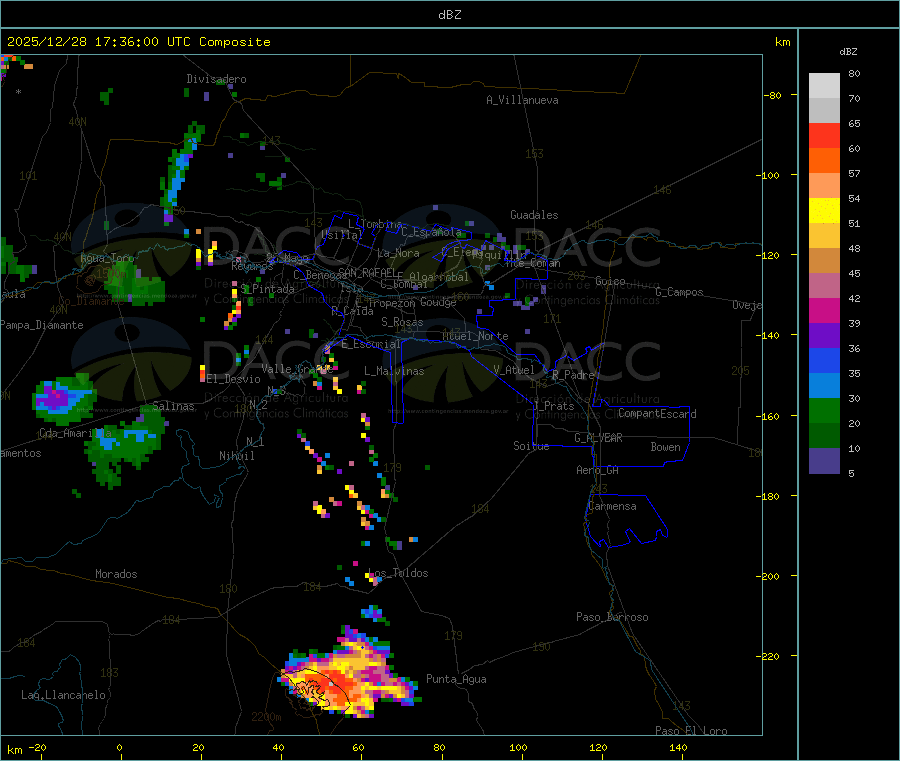Viewport: 900px width, 761px height.
Task: Select the red 65 dBZ legend swatch
Action: point(824,135)
